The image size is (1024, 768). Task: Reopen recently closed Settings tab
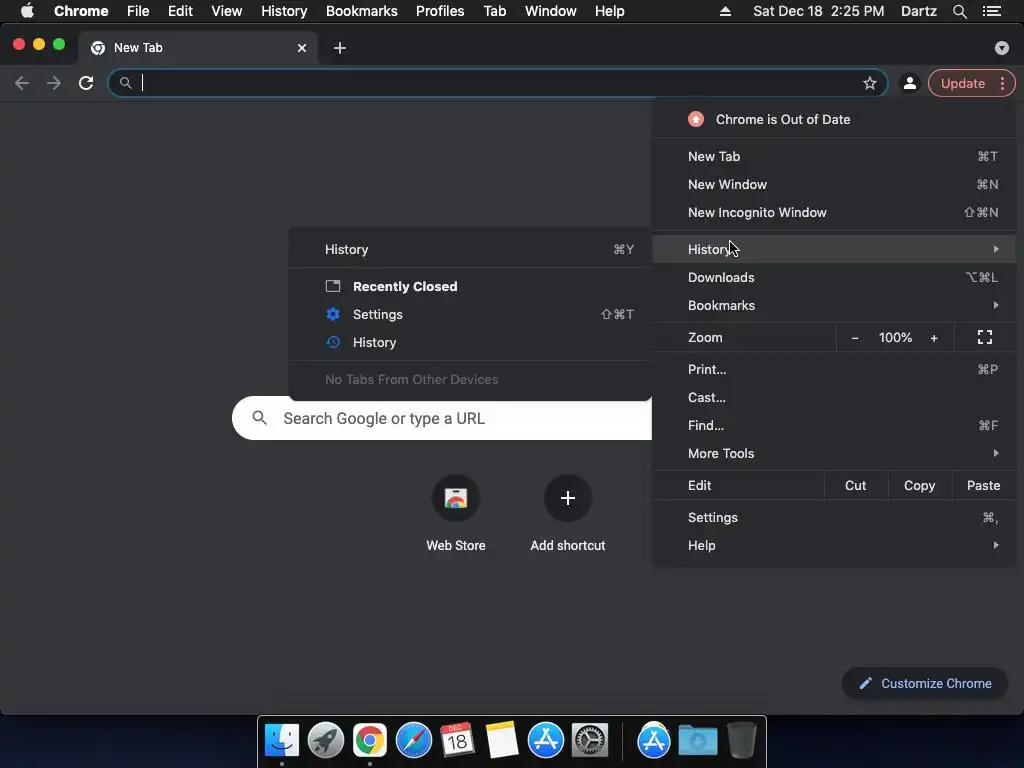coord(470,314)
